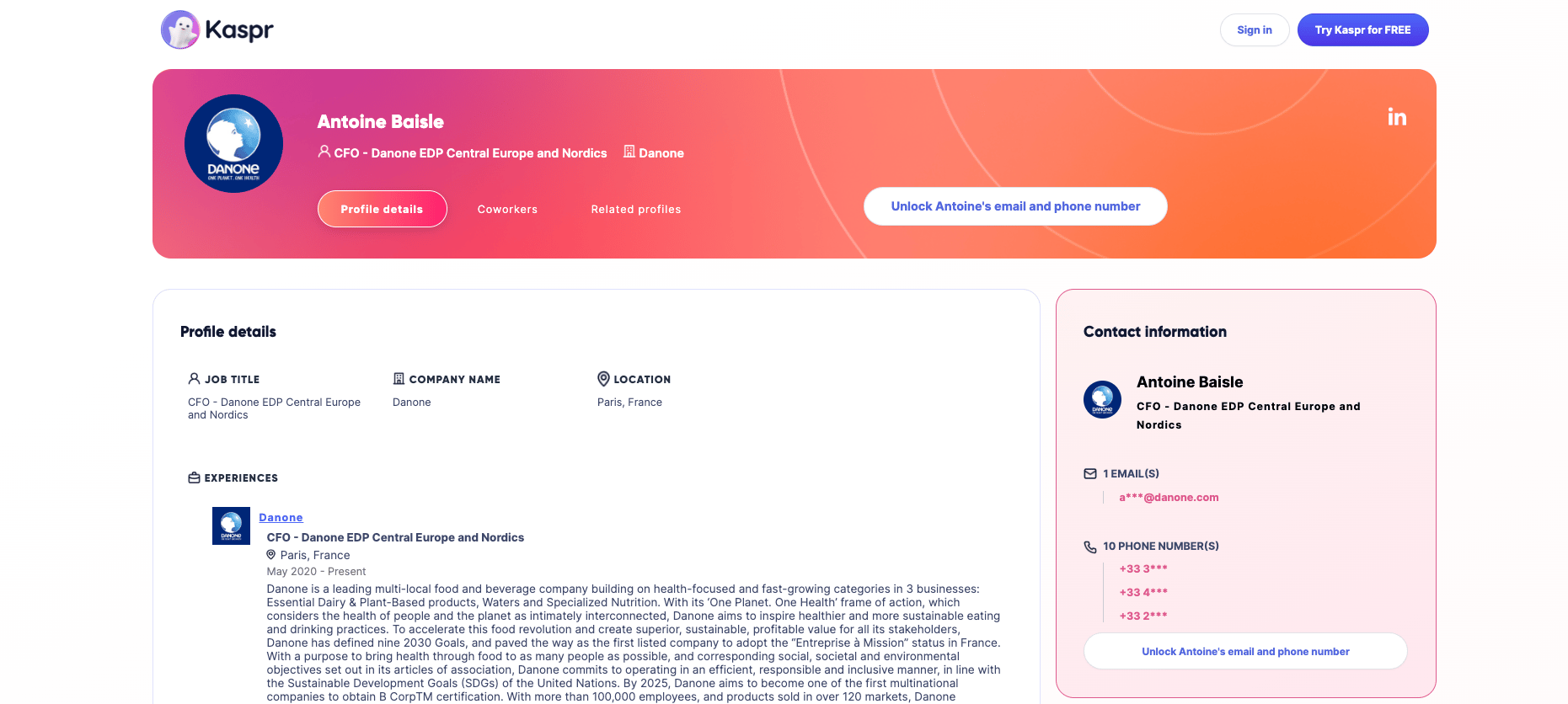
Task: Click Contact information heading
Action: click(1155, 332)
